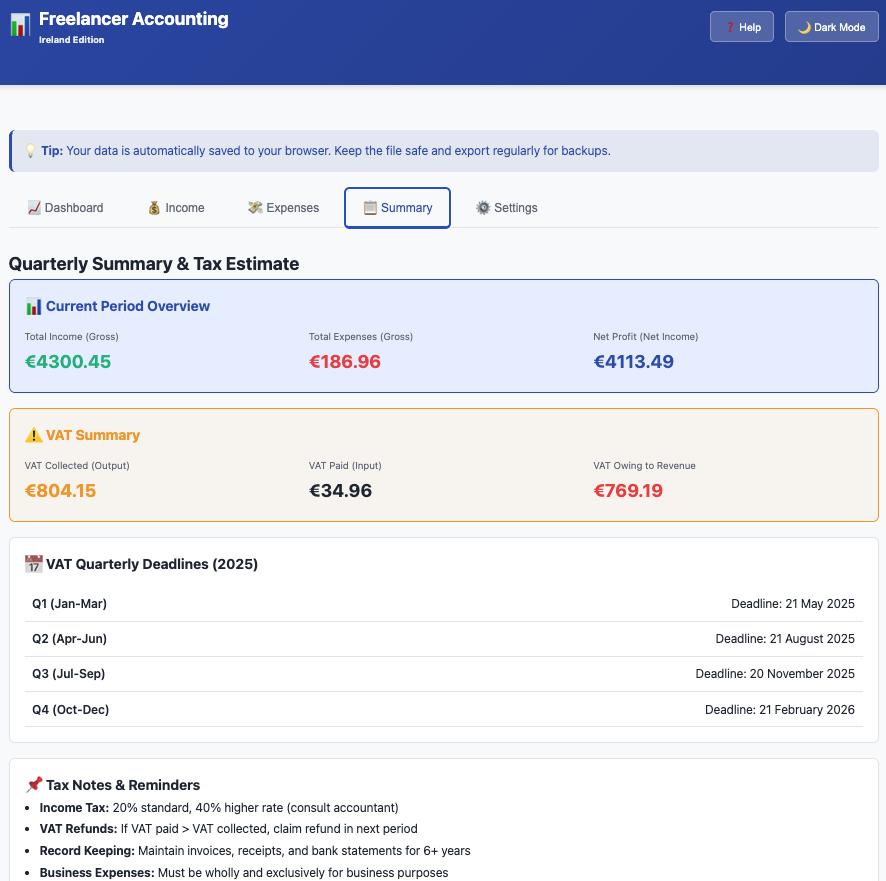
Task: Click the 'VAT Paid (Input)' label
Action: tap(345, 466)
